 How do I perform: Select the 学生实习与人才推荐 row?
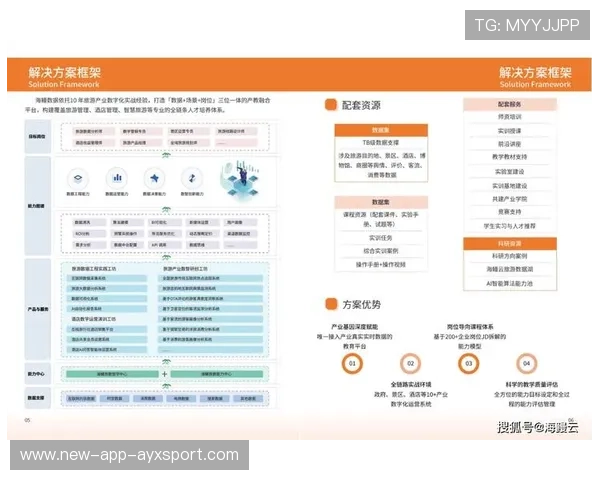(510, 226)
